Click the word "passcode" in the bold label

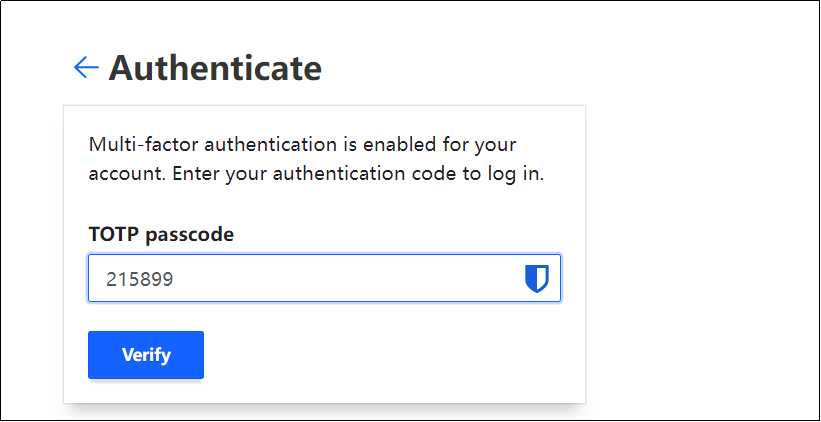click(x=190, y=235)
